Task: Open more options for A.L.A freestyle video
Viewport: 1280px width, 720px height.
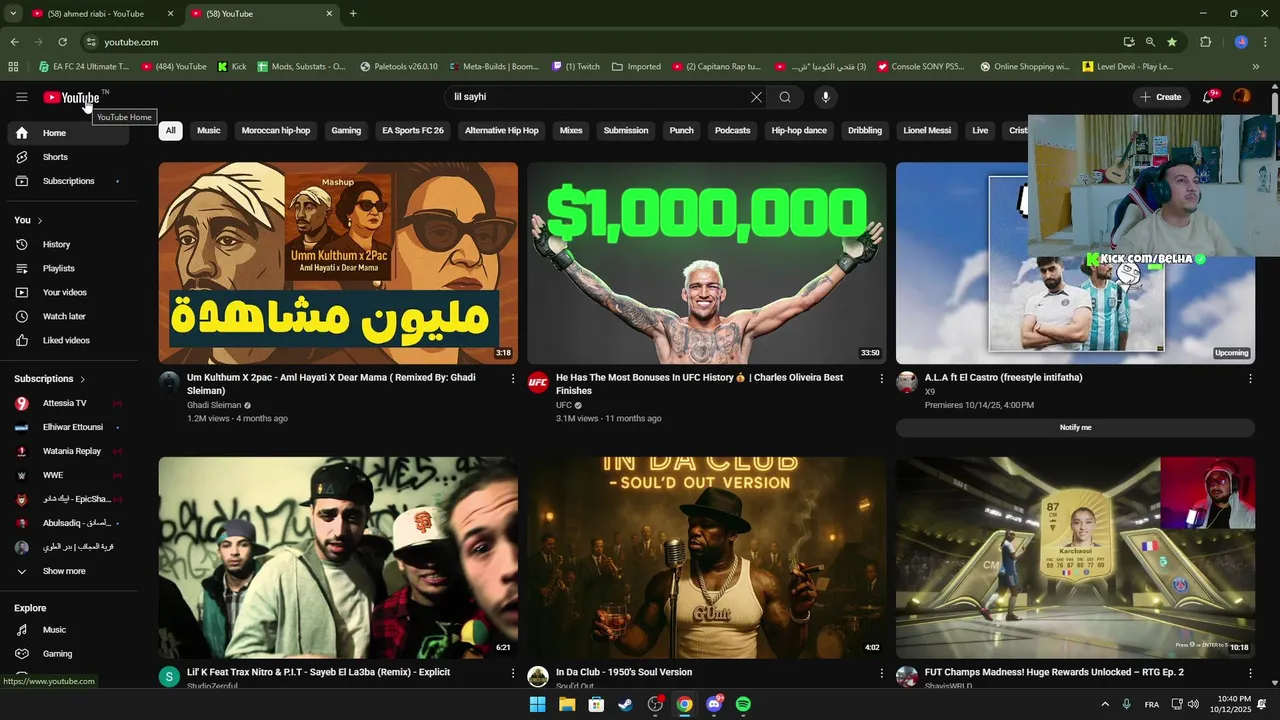Action: click(x=1250, y=379)
